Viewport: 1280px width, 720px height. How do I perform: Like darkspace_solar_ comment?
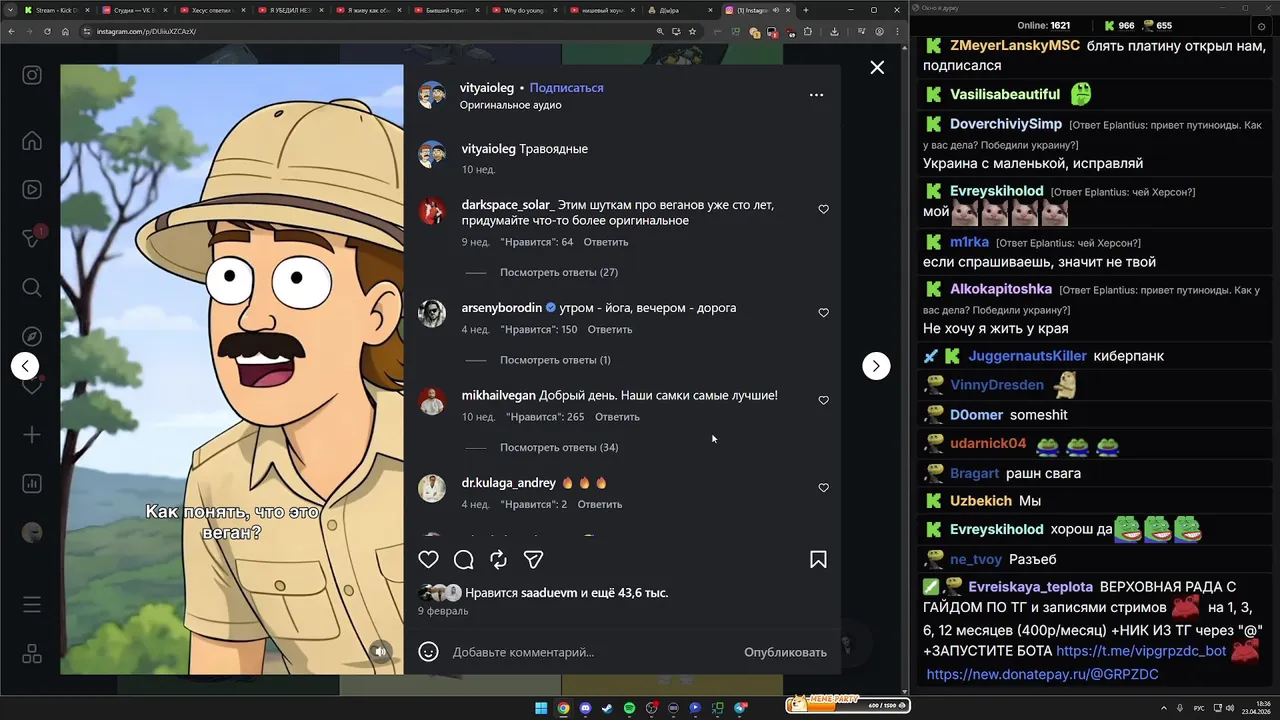tap(824, 210)
